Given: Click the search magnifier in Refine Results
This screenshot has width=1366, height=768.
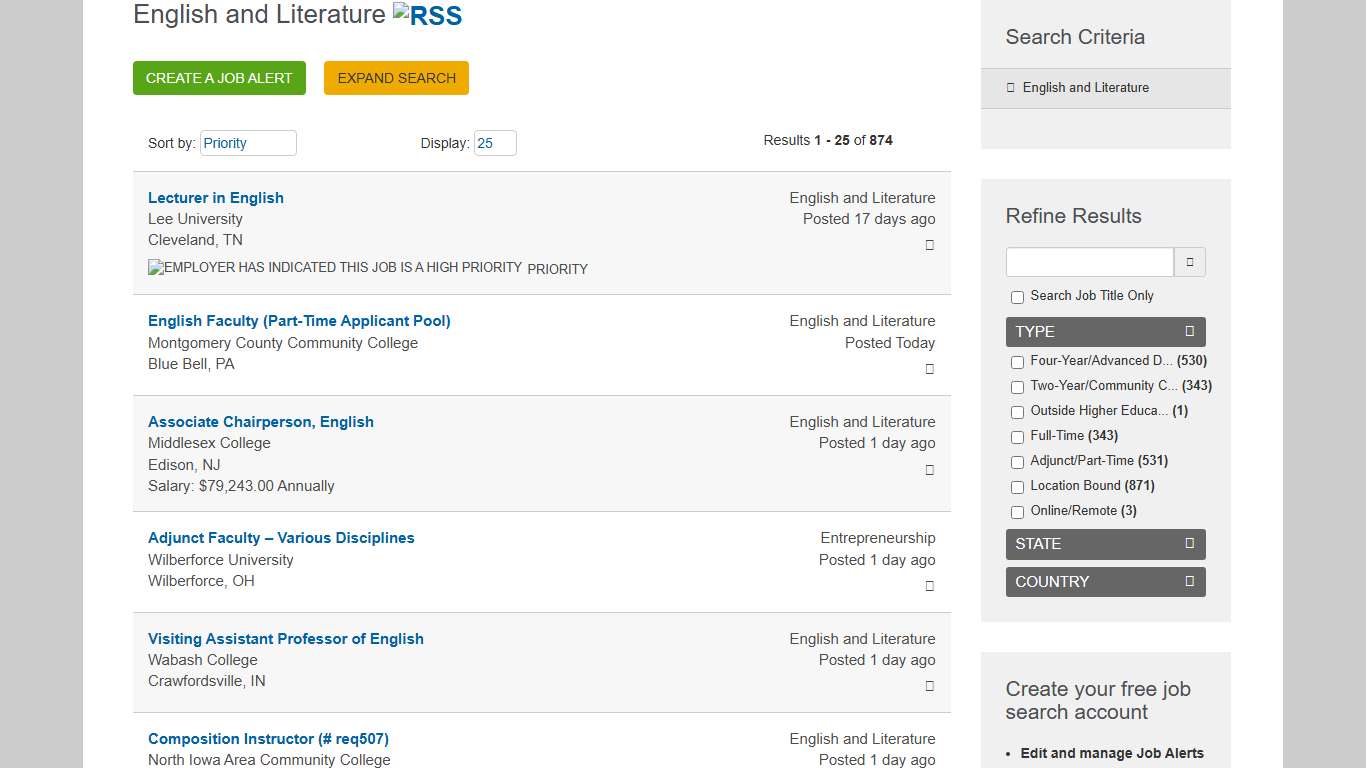Looking at the screenshot, I should 1189,261.
